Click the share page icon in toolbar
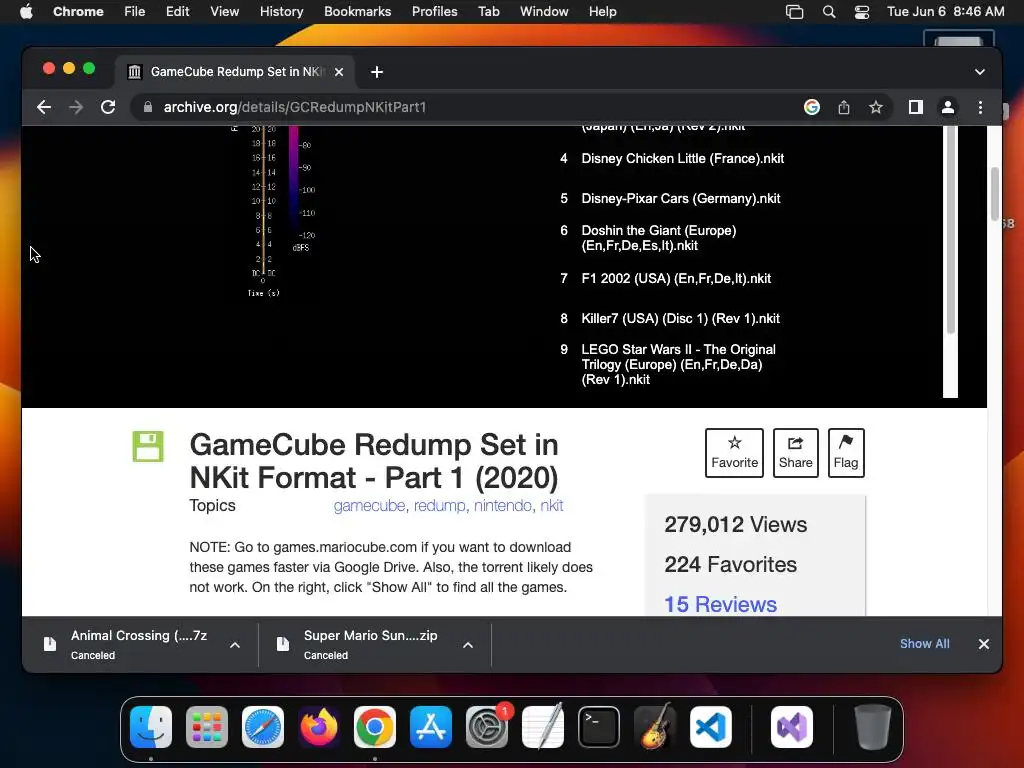Image resolution: width=1024 pixels, height=768 pixels. pos(844,107)
